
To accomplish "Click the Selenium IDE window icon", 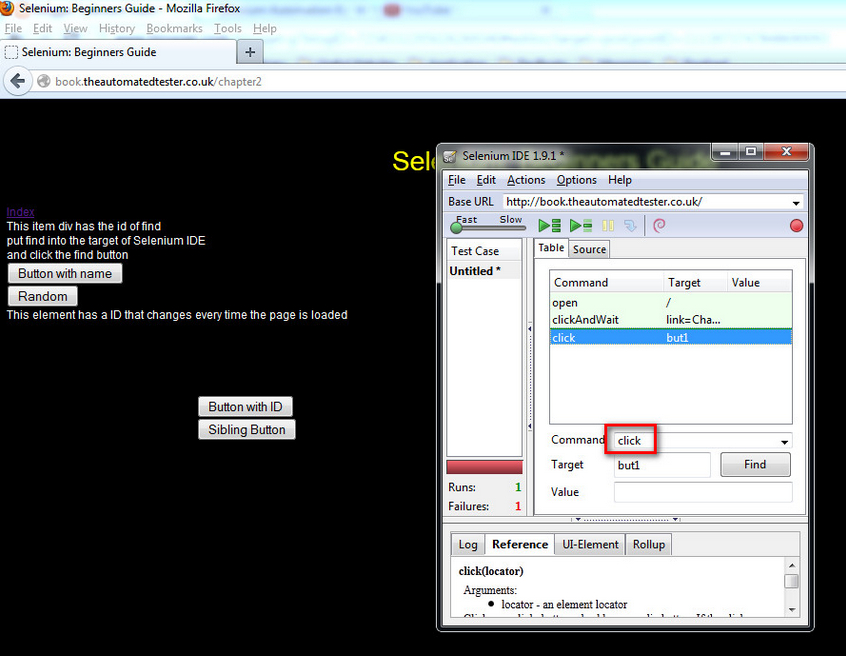I will pos(450,152).
